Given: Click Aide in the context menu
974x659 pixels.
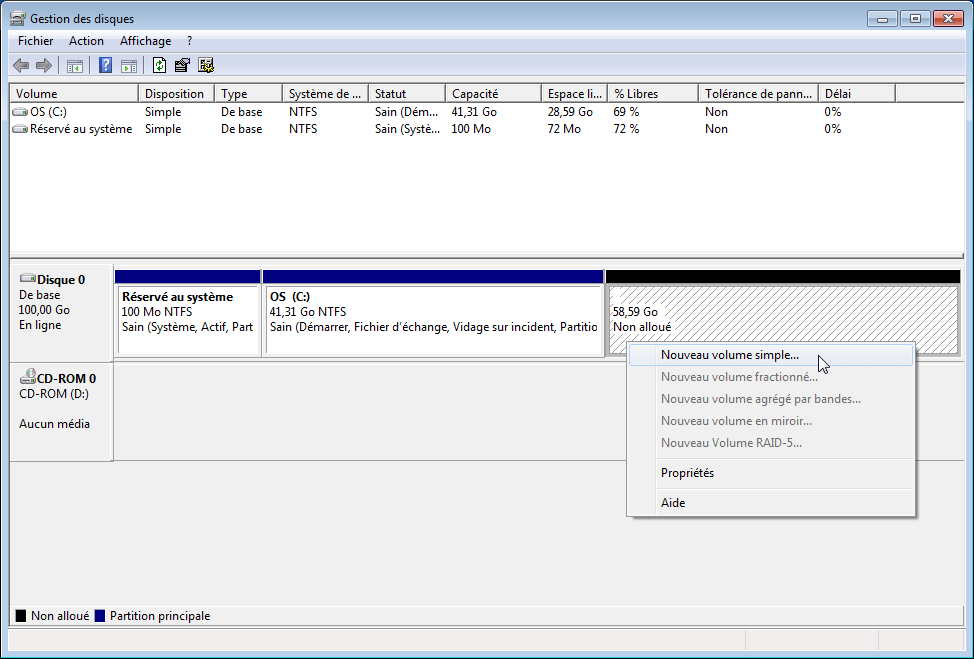Looking at the screenshot, I should click(771, 503).
